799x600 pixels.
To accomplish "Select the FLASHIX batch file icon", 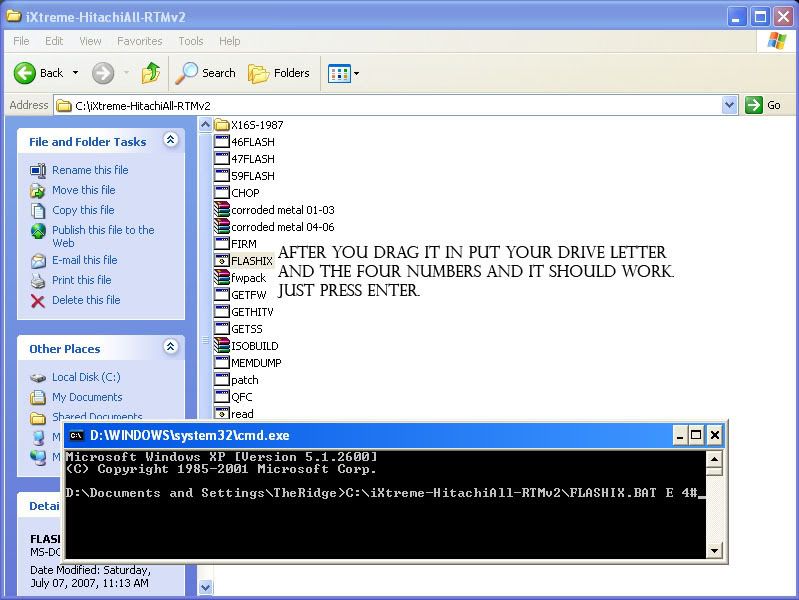I will [222, 260].
